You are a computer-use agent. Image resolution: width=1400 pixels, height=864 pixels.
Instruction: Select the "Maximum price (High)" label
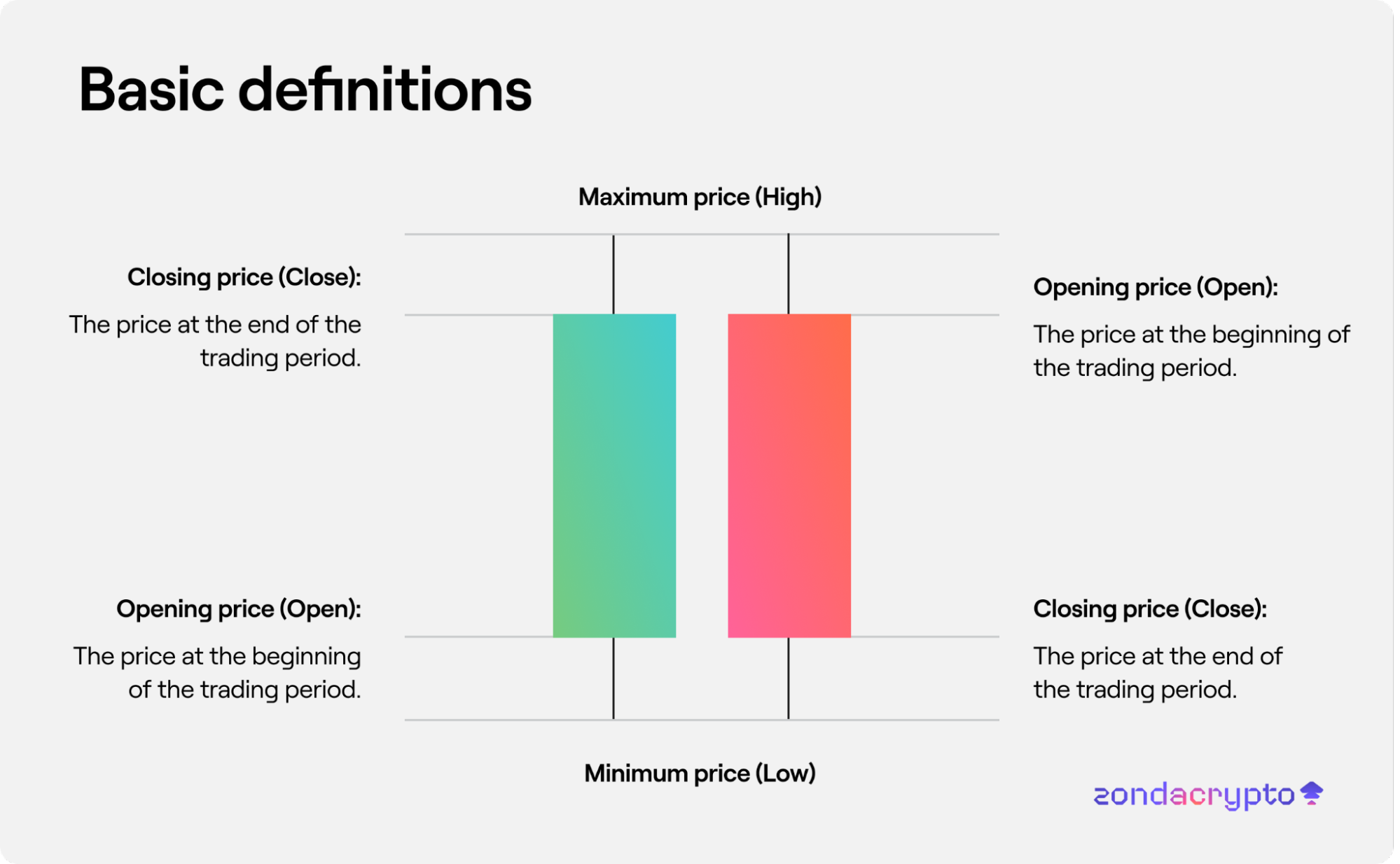(x=700, y=197)
